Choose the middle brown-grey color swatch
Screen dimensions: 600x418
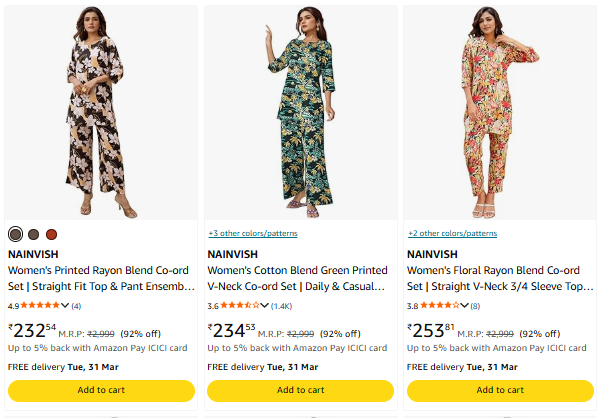[33, 234]
